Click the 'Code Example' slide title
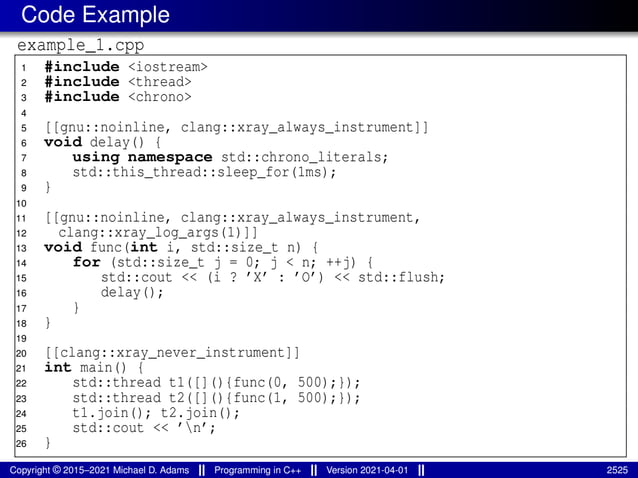 (95, 15)
